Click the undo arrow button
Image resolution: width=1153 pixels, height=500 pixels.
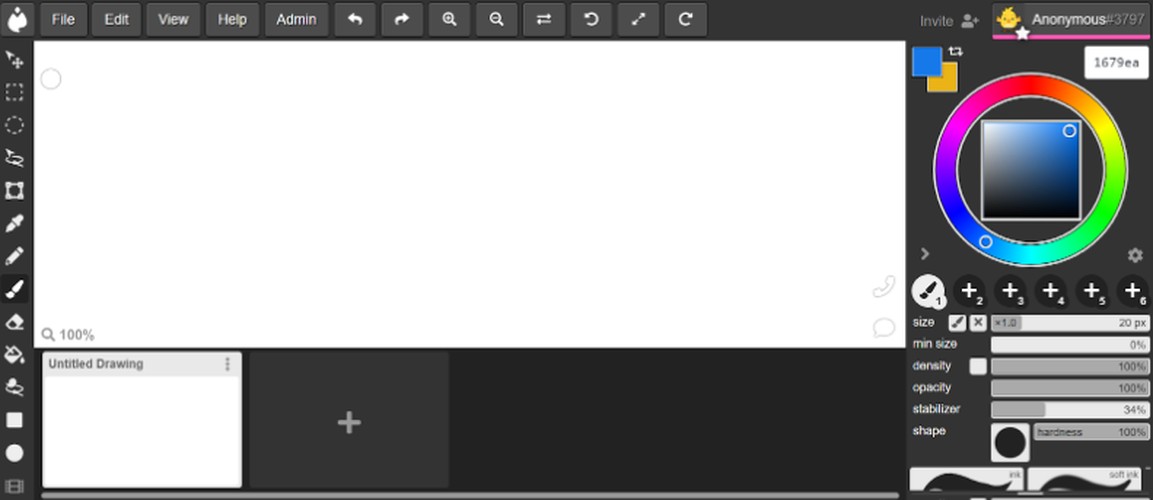click(x=355, y=20)
